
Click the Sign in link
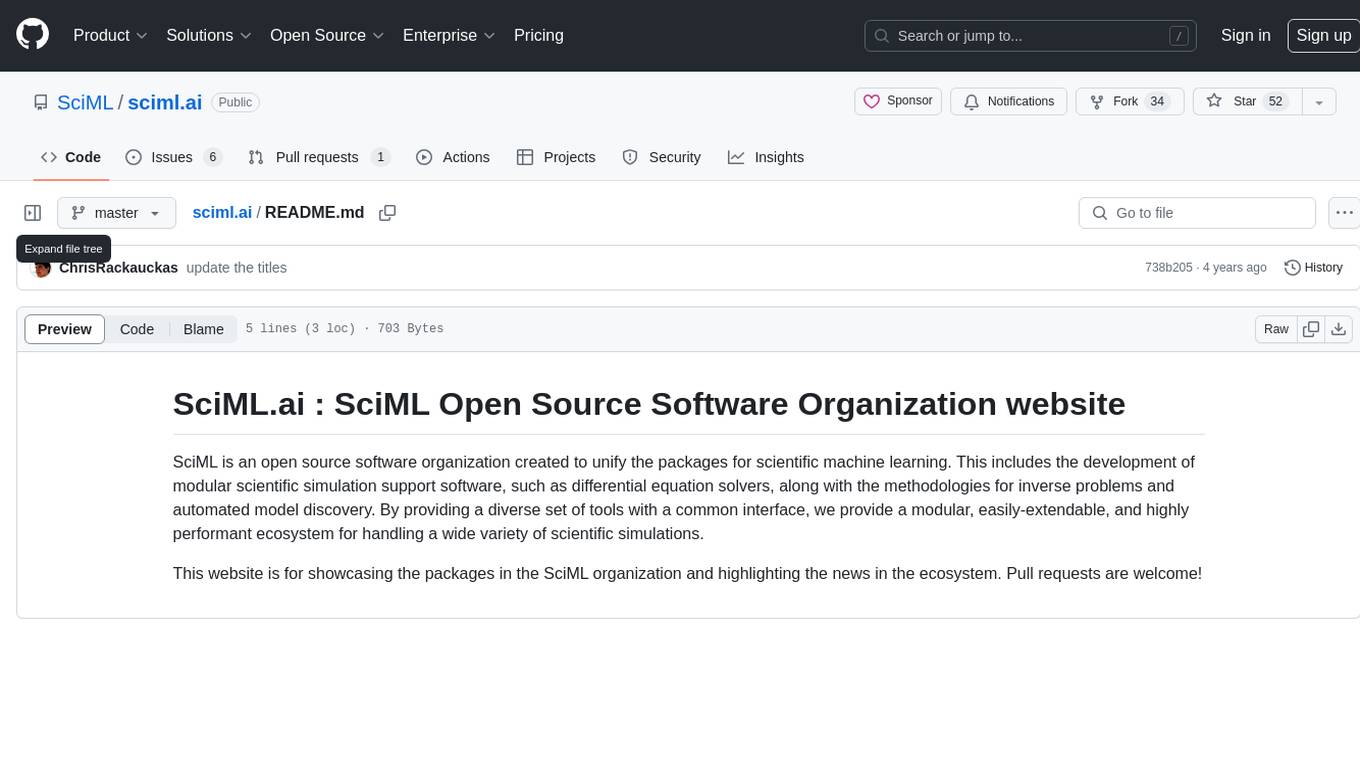tap(1245, 35)
